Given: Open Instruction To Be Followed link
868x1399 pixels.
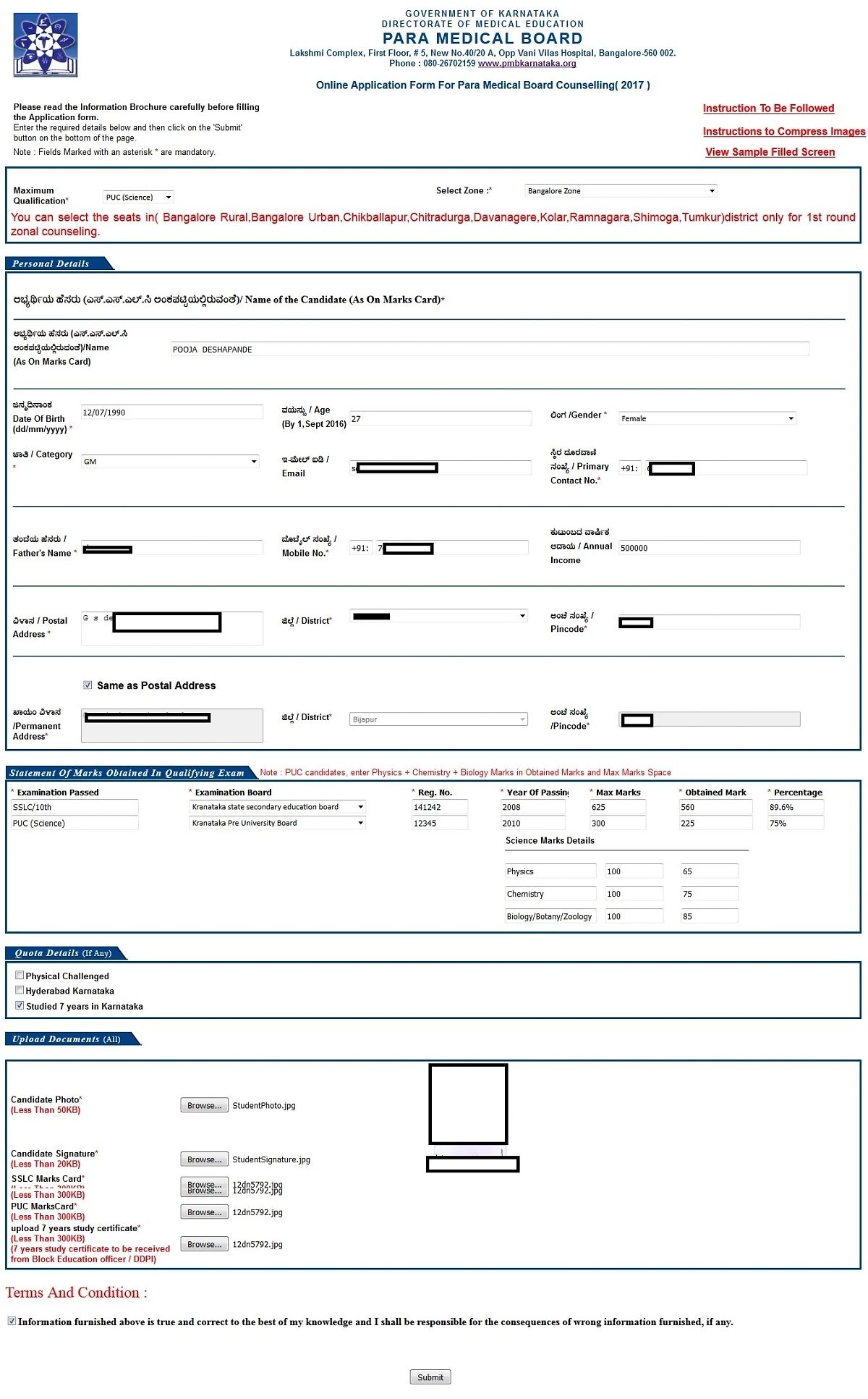Looking at the screenshot, I should point(768,109).
